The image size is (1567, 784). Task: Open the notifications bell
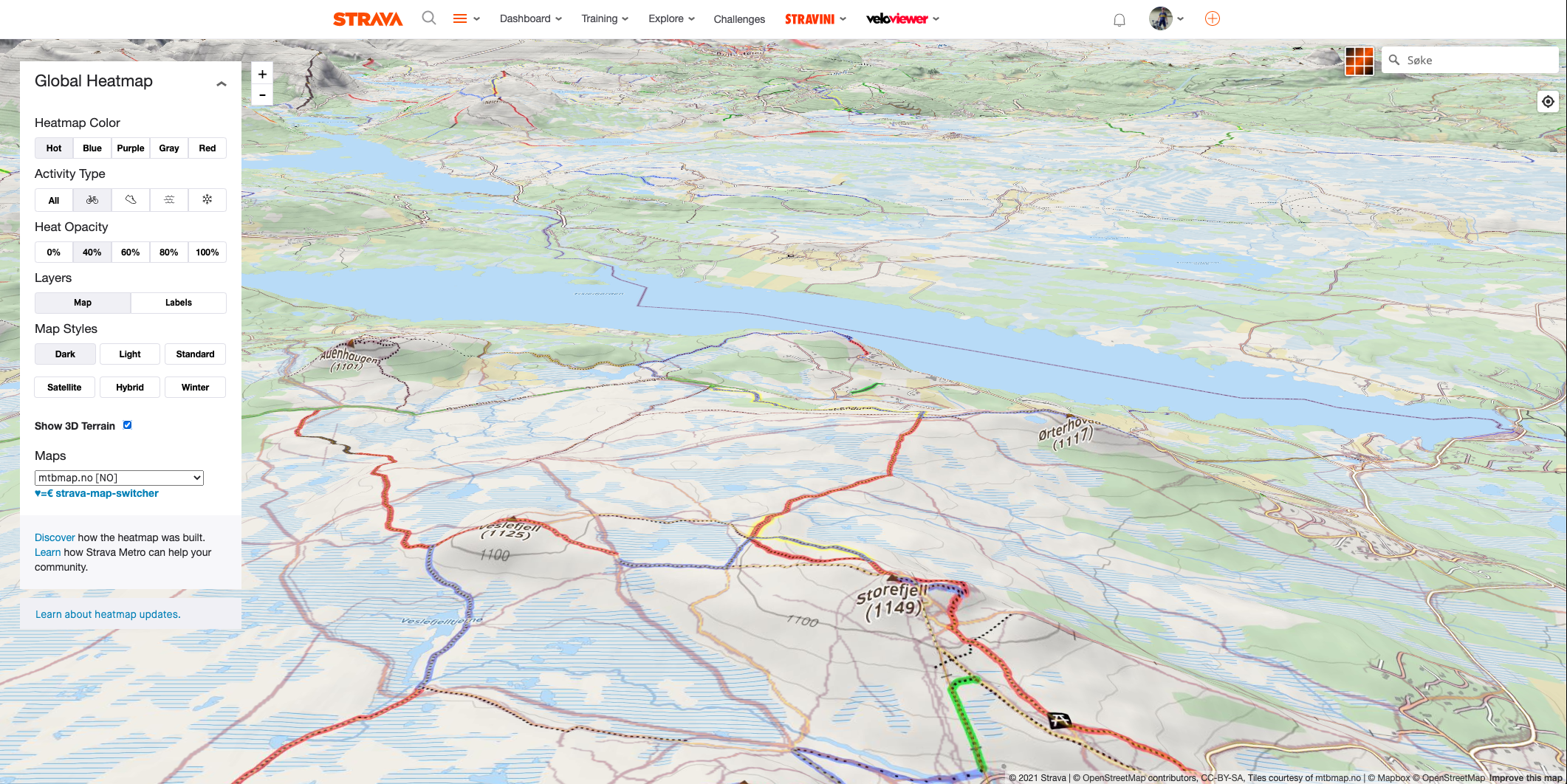point(1119,20)
